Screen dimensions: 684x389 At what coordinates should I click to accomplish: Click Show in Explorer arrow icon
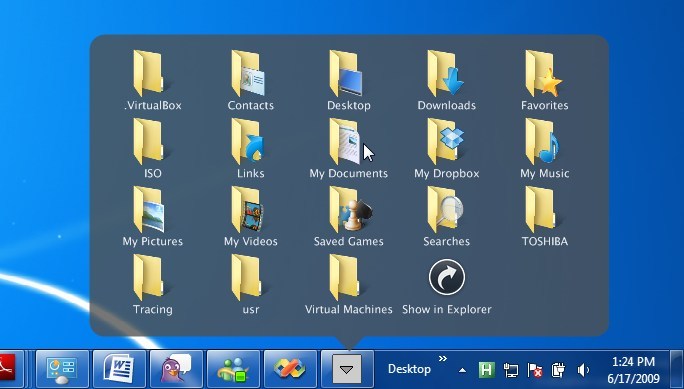pos(446,277)
